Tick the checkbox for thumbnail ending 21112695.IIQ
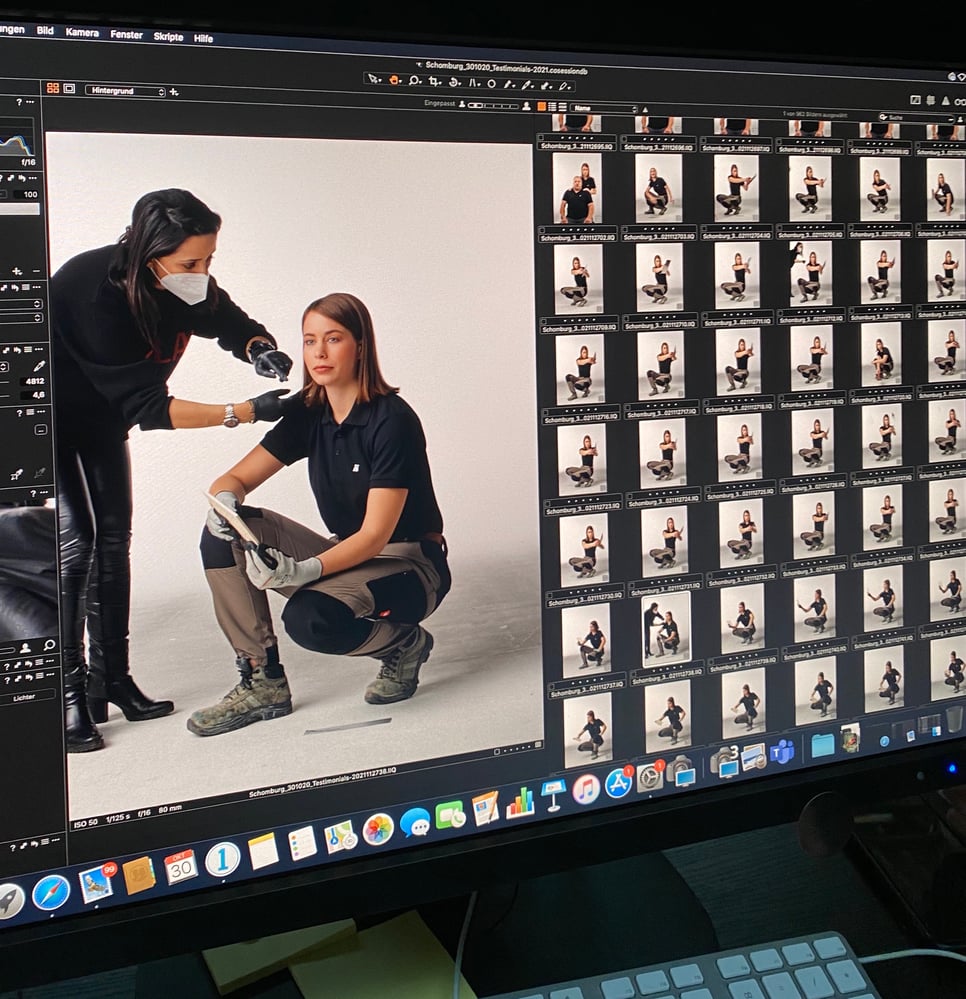The width and height of the screenshot is (966, 999). (540, 138)
